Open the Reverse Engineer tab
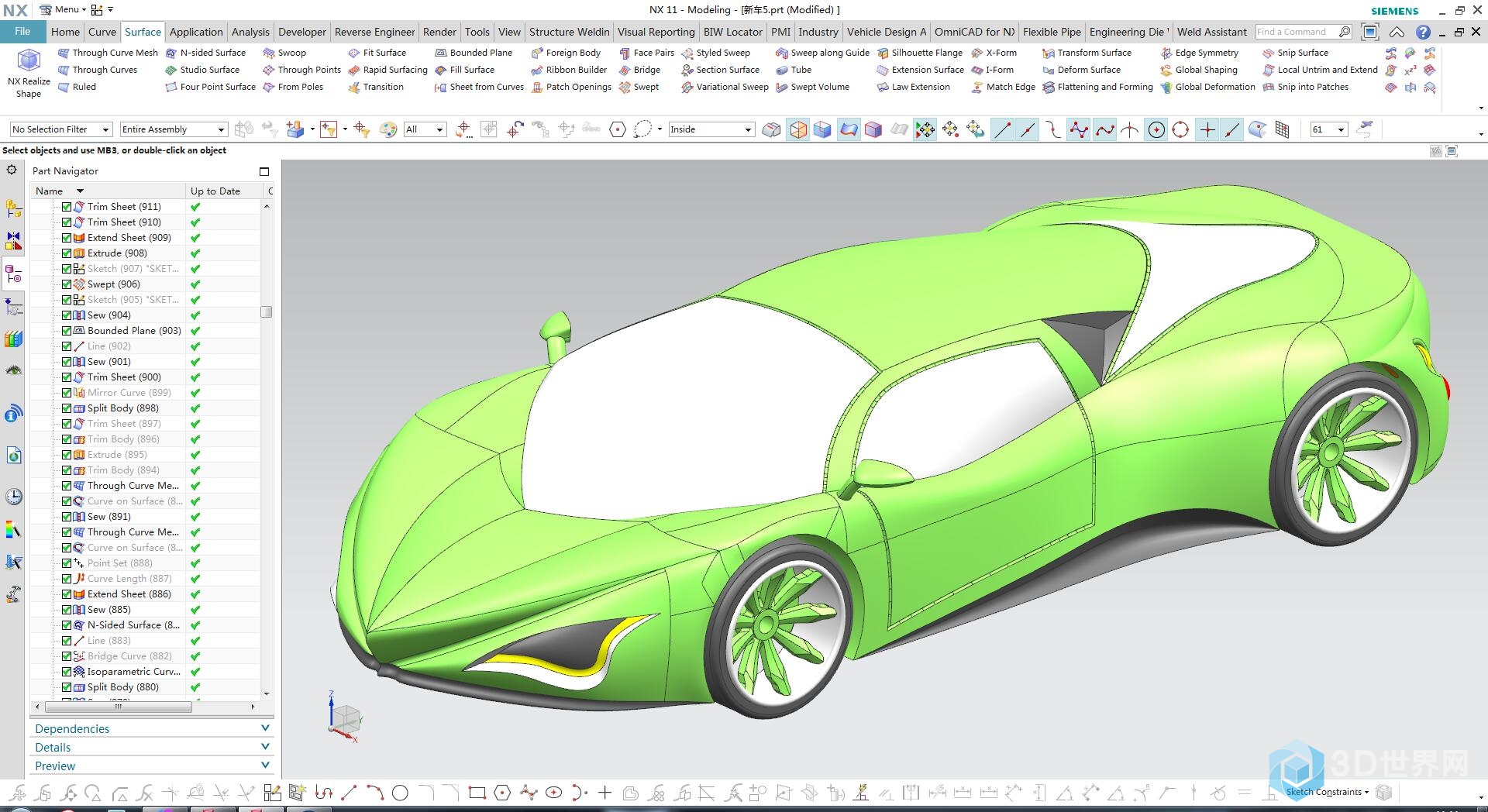The width and height of the screenshot is (1488, 812). tap(374, 32)
